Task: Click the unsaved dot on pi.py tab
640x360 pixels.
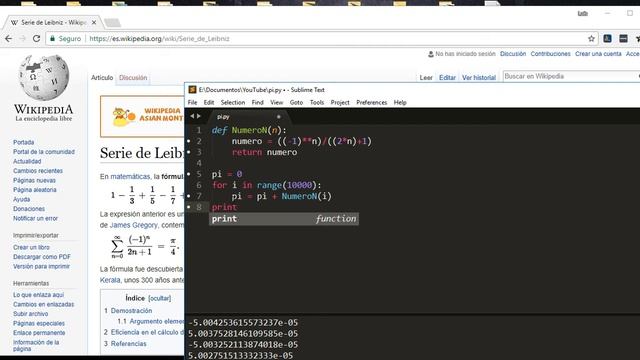Action: pos(279,117)
